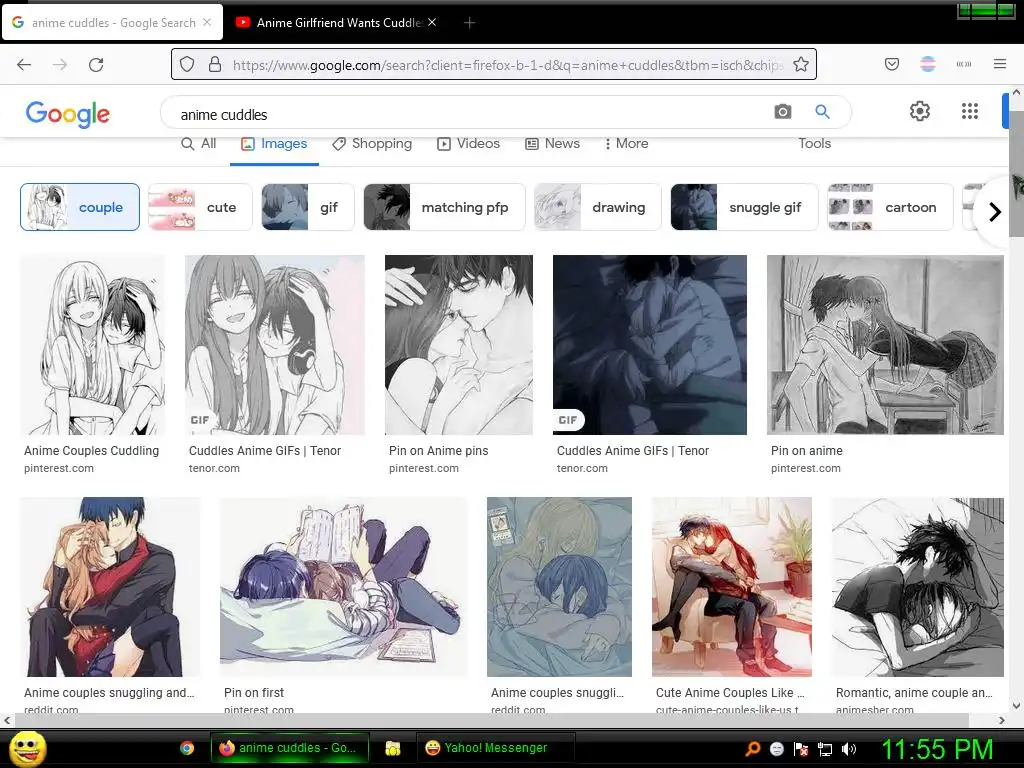This screenshot has width=1024, height=768.
Task: Search by image using the camera icon
Action: click(x=782, y=112)
